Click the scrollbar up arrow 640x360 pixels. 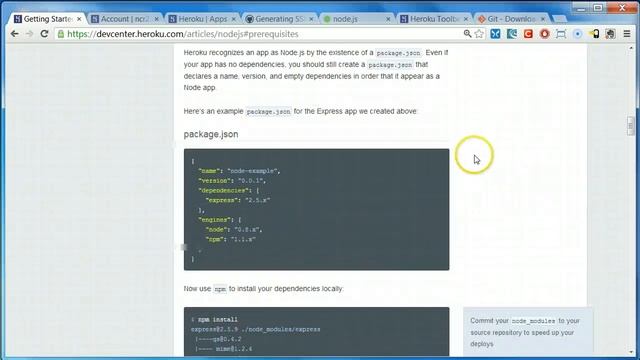click(x=631, y=49)
